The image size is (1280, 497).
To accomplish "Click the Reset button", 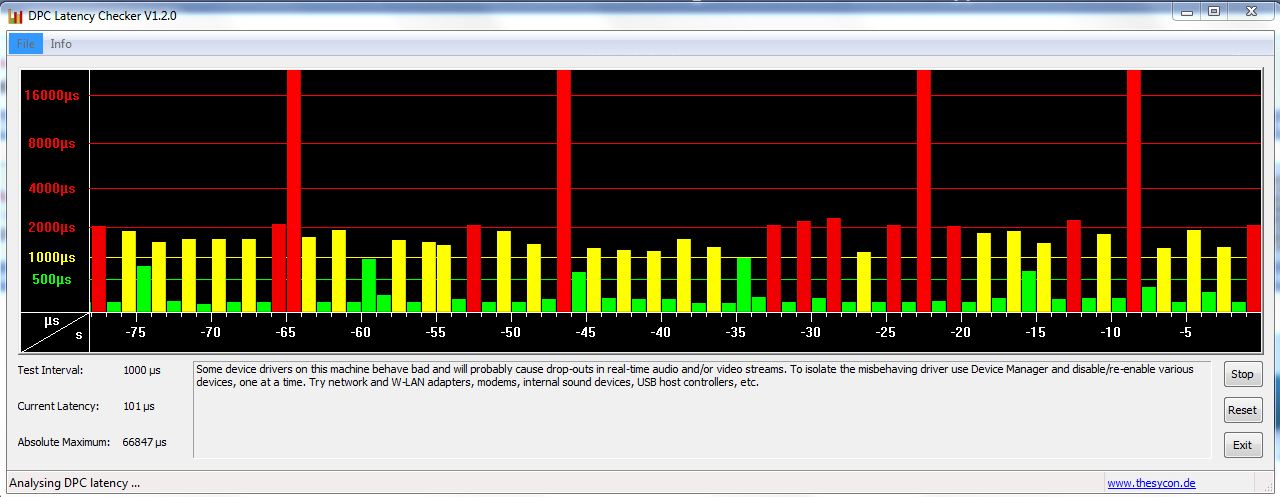I will click(1242, 410).
